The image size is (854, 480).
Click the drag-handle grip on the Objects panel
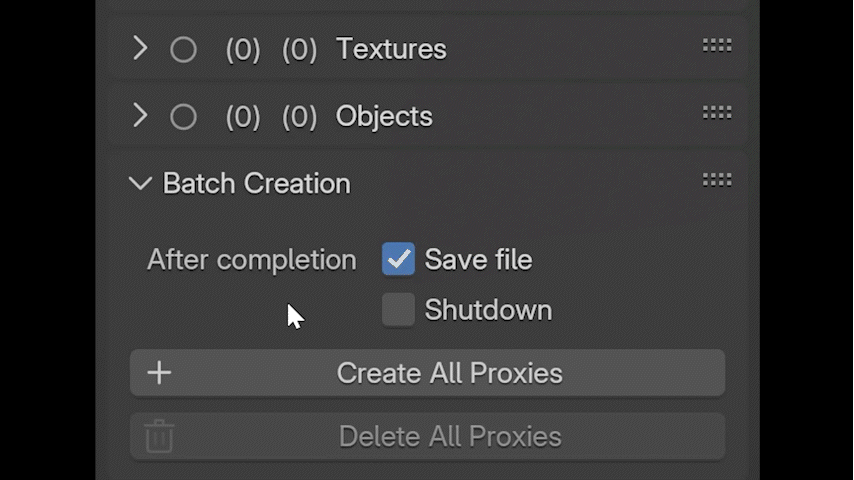[x=717, y=113]
